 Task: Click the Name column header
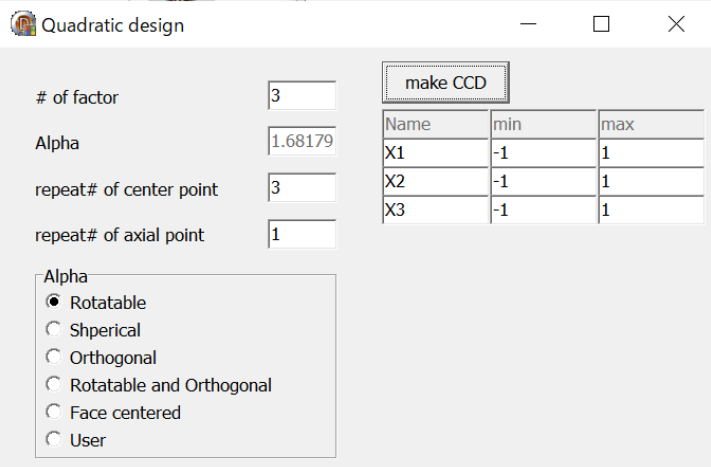coord(436,124)
